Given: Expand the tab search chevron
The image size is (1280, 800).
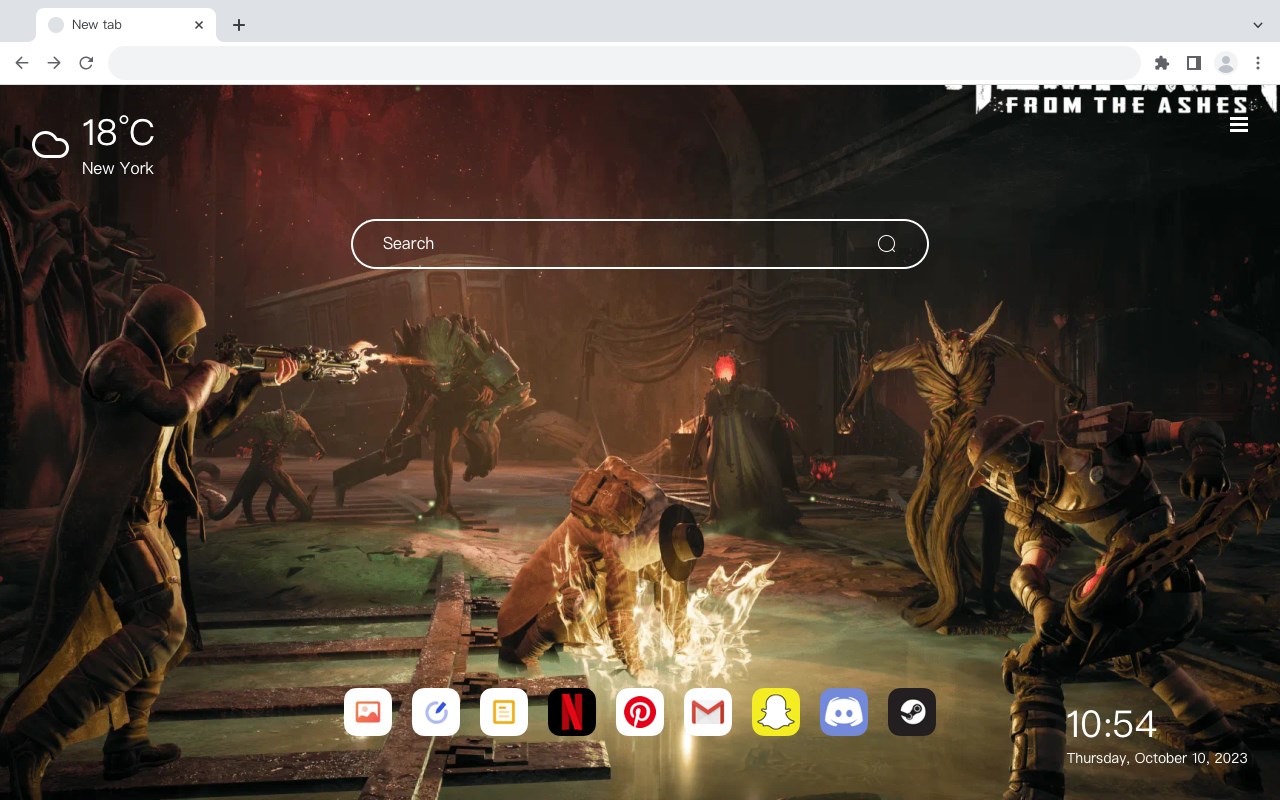Looking at the screenshot, I should coord(1258,25).
